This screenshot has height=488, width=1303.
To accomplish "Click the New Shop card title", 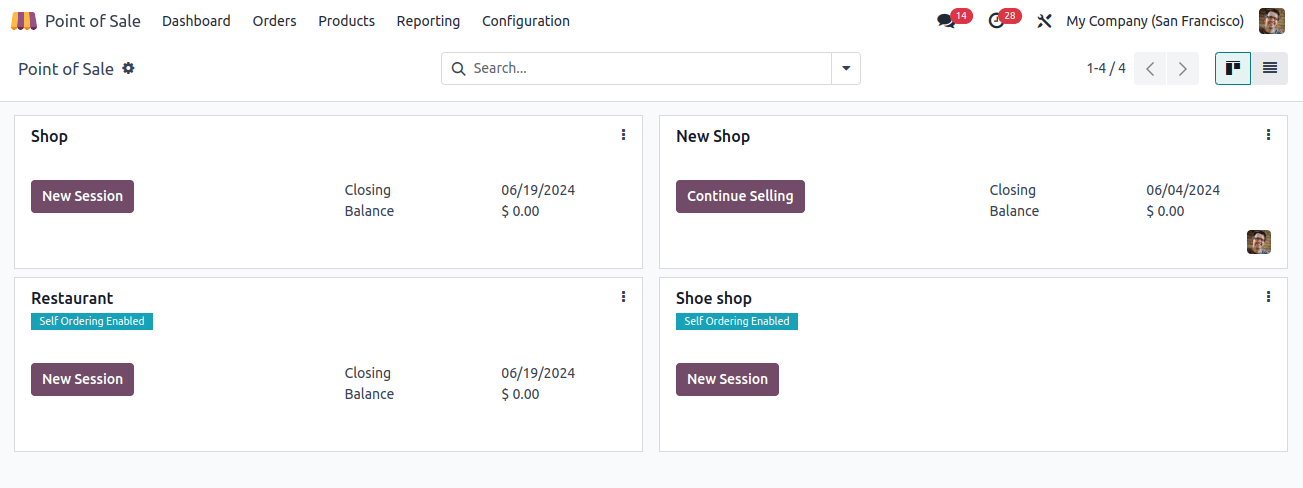I will (x=713, y=136).
